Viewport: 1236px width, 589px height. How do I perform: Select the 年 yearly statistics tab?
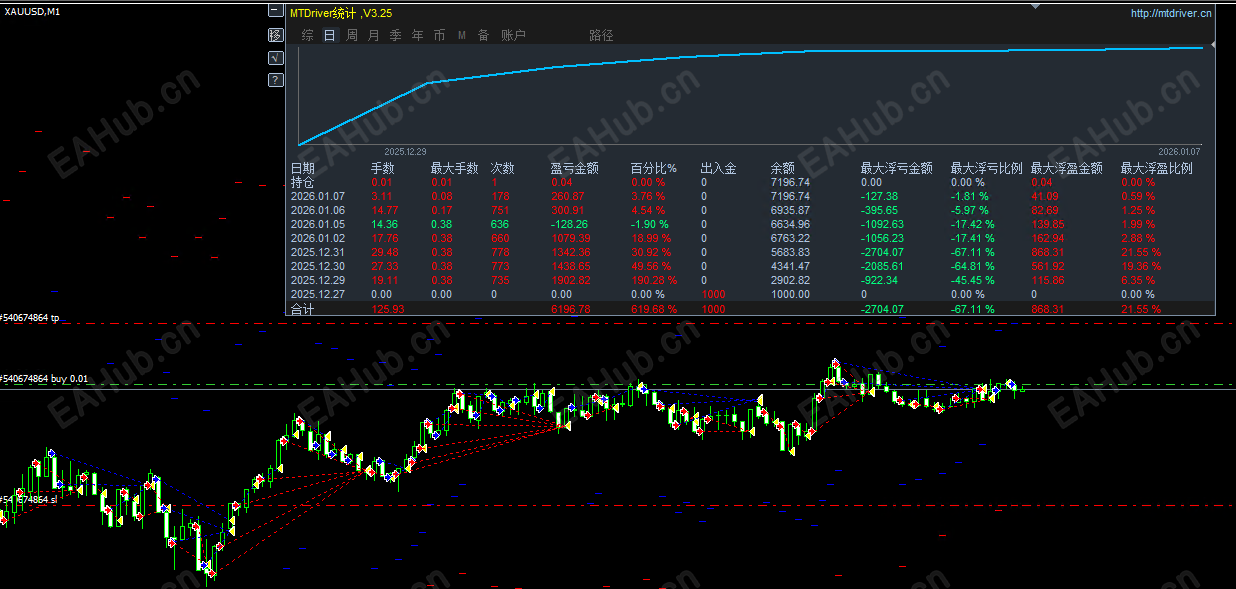(x=417, y=35)
